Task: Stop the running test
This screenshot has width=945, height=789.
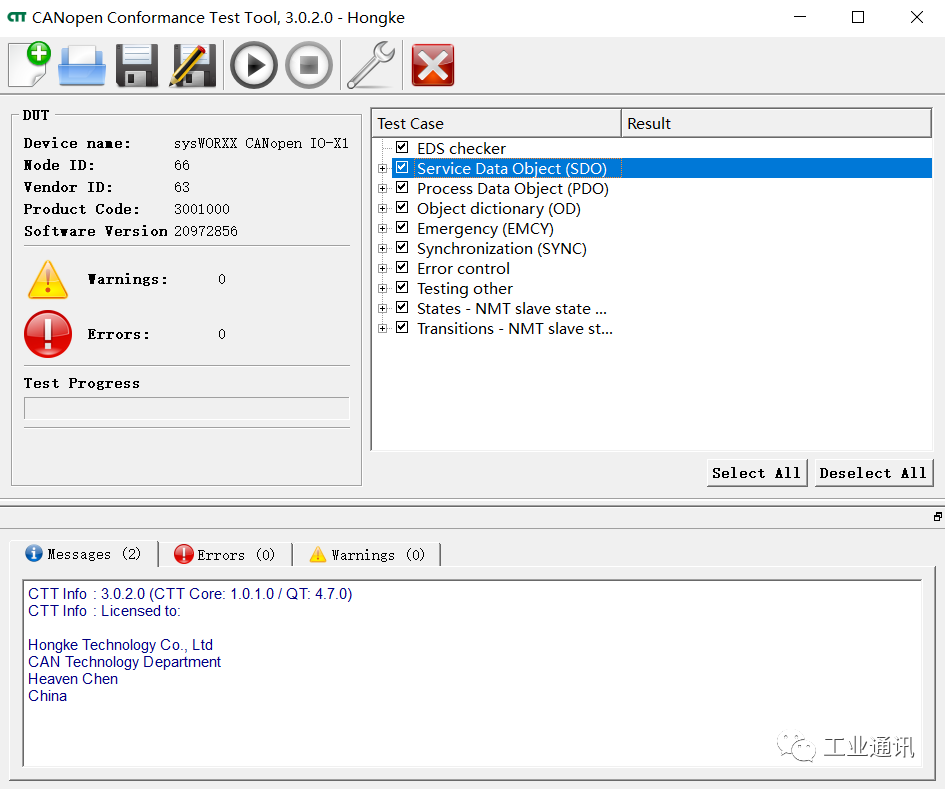Action: (x=308, y=65)
